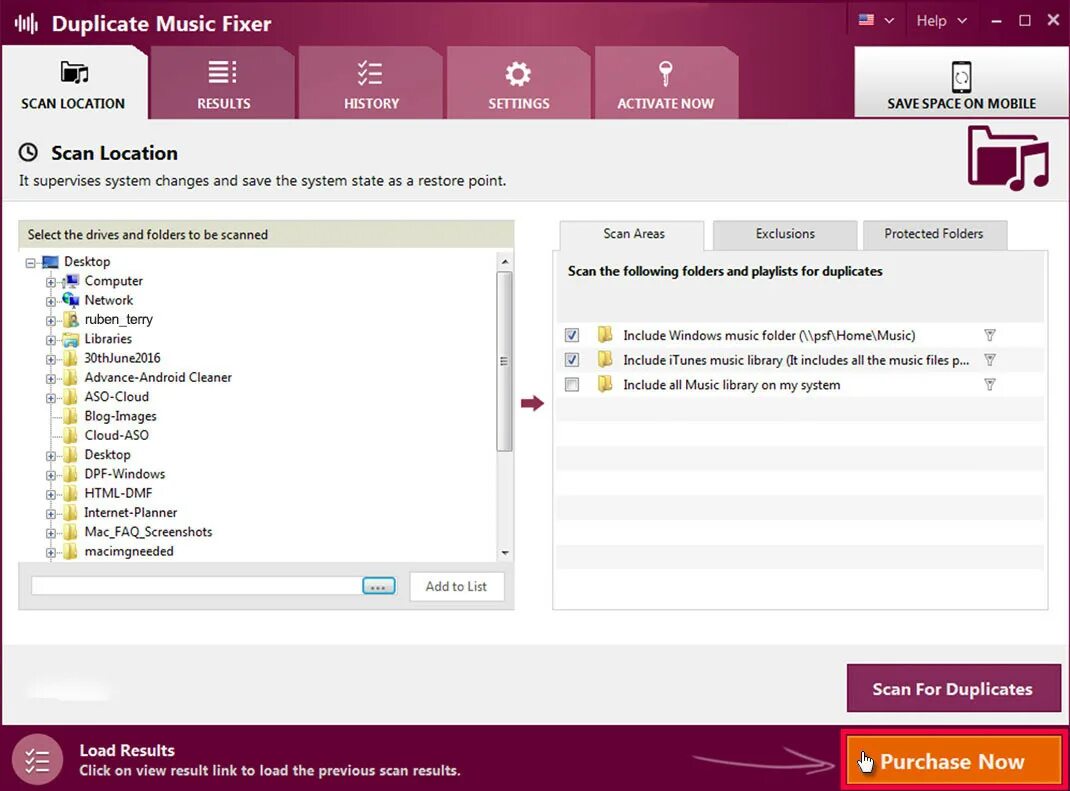
Task: Select the Internet-Planner folder
Action: (x=130, y=513)
